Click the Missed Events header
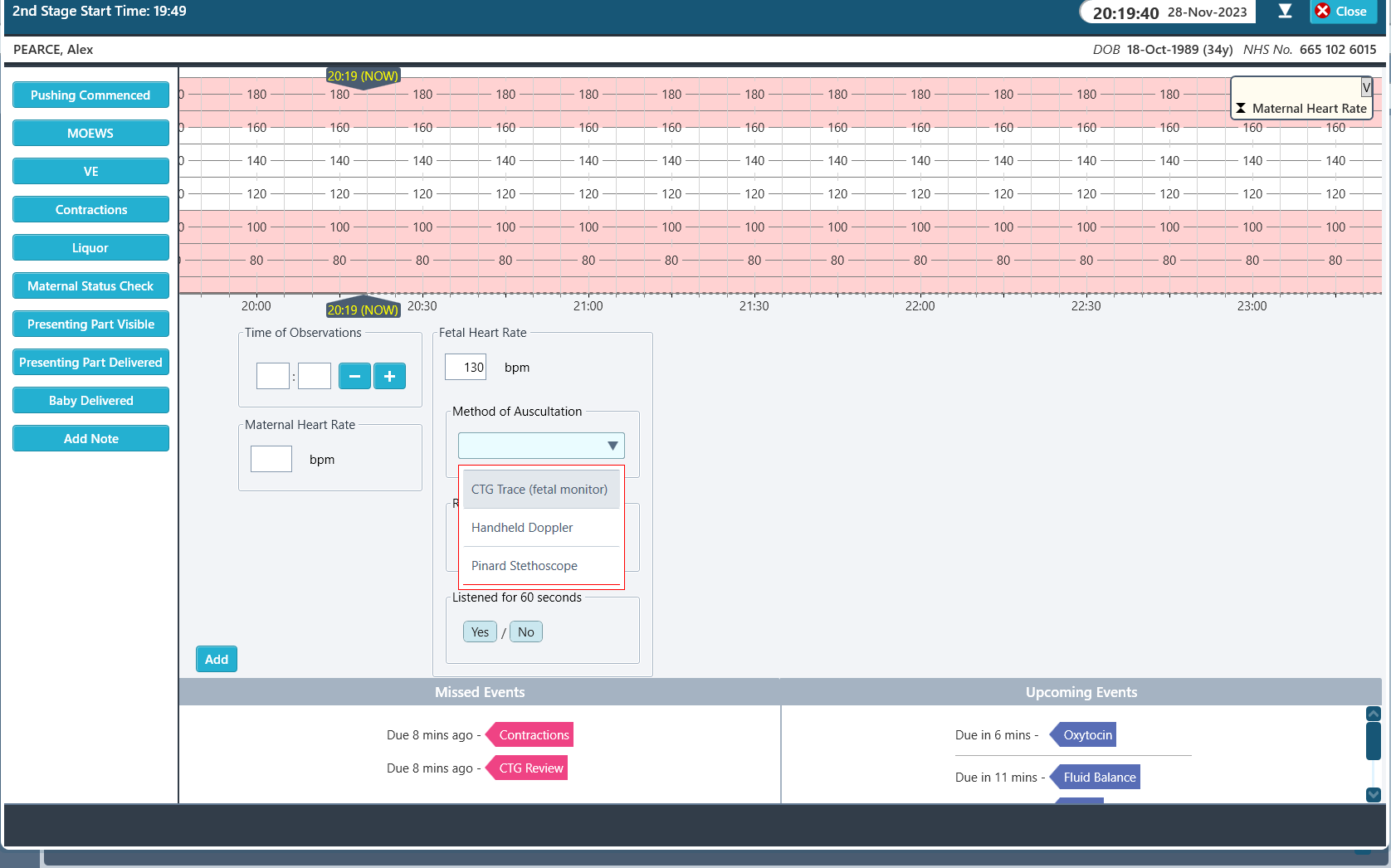Image resolution: width=1391 pixels, height=868 pixels. [480, 692]
